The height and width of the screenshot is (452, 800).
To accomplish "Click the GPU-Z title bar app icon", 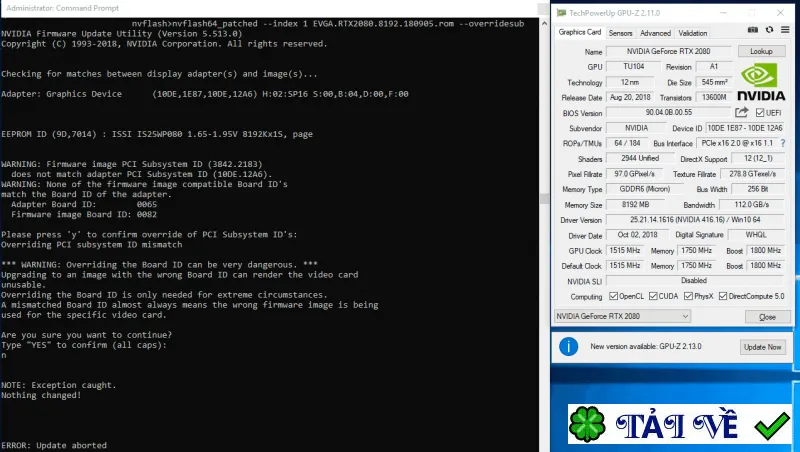I will point(561,13).
